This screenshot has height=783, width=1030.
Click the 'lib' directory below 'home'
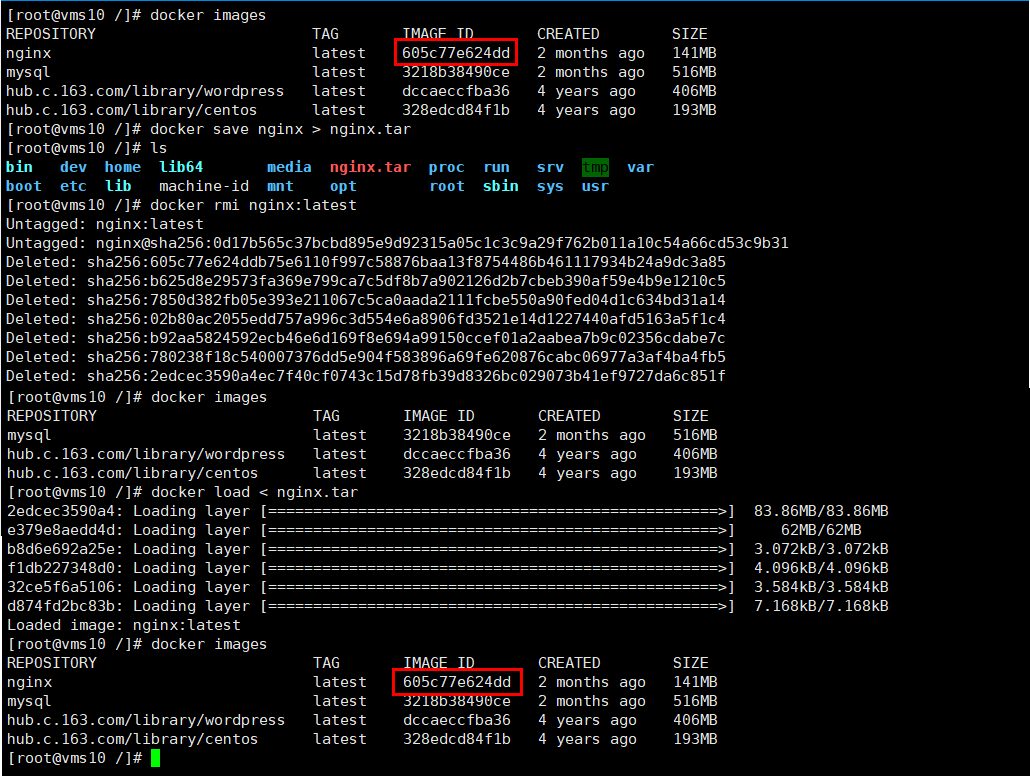(x=118, y=187)
